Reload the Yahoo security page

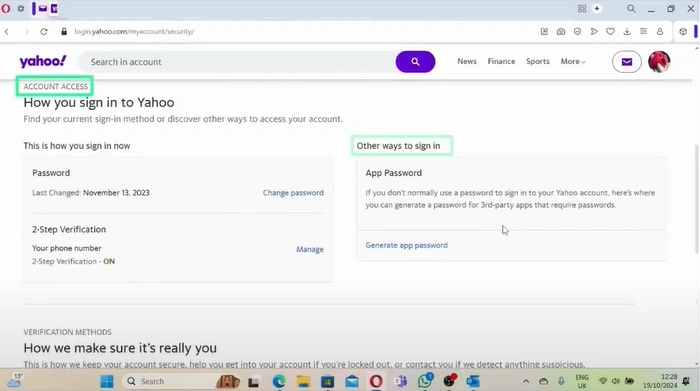(x=44, y=32)
